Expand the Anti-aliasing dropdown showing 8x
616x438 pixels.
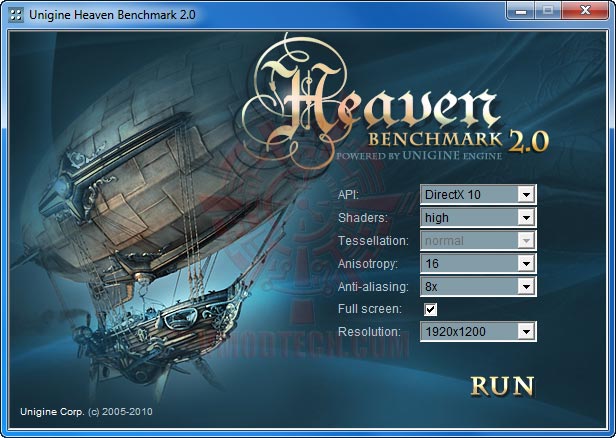pyautogui.click(x=478, y=286)
